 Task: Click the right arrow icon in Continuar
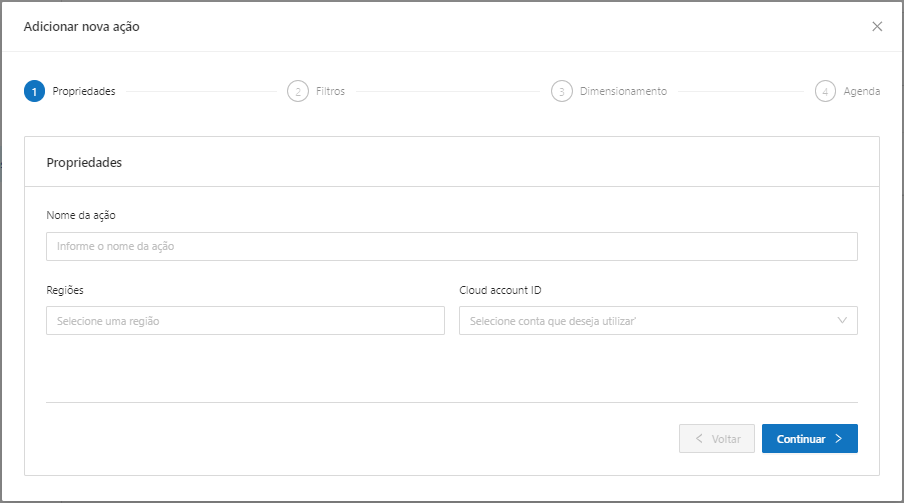(839, 439)
